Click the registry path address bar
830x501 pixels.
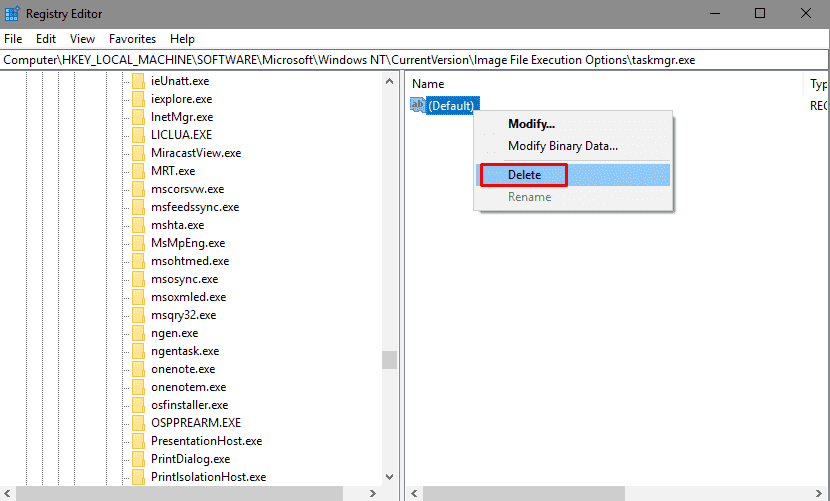pyautogui.click(x=414, y=60)
